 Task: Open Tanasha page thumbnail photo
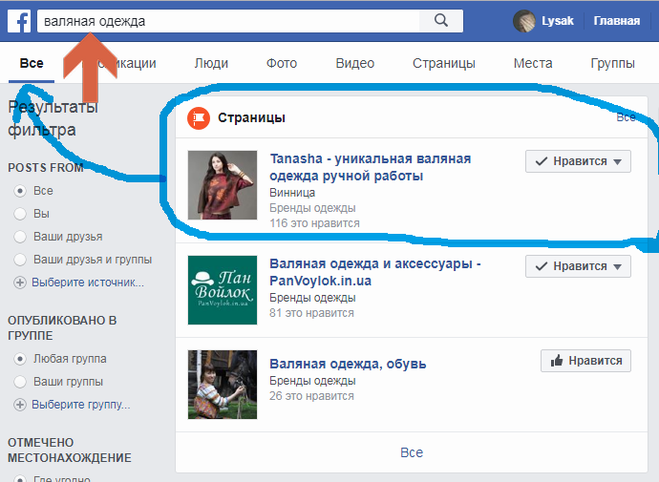(x=222, y=185)
